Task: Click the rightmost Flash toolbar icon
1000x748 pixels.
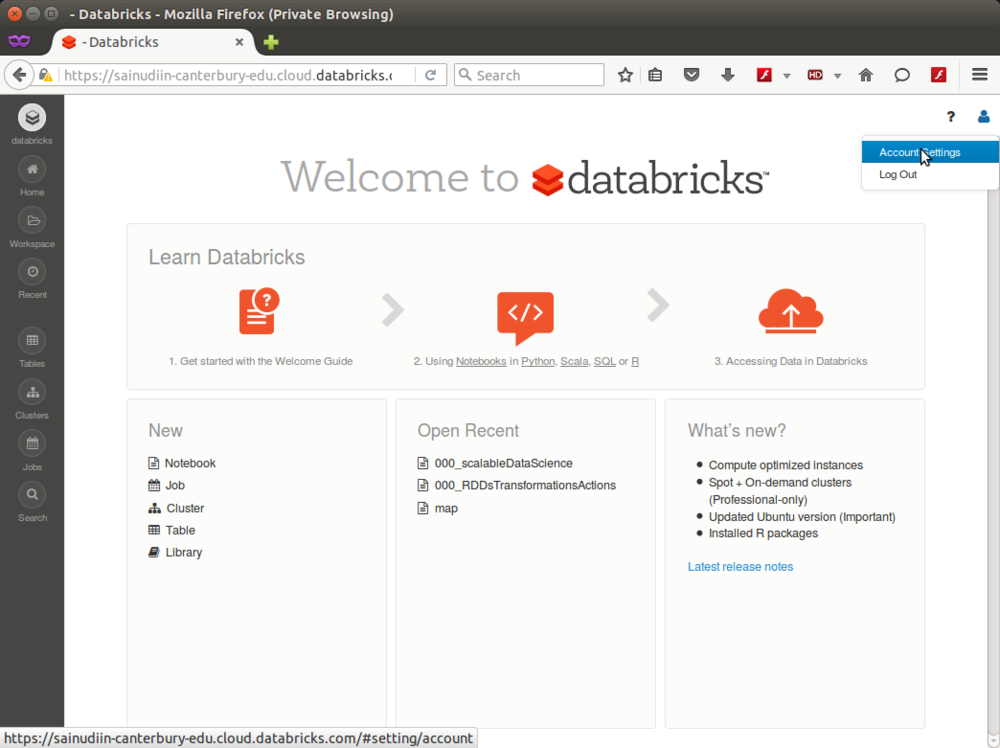Action: (x=938, y=75)
